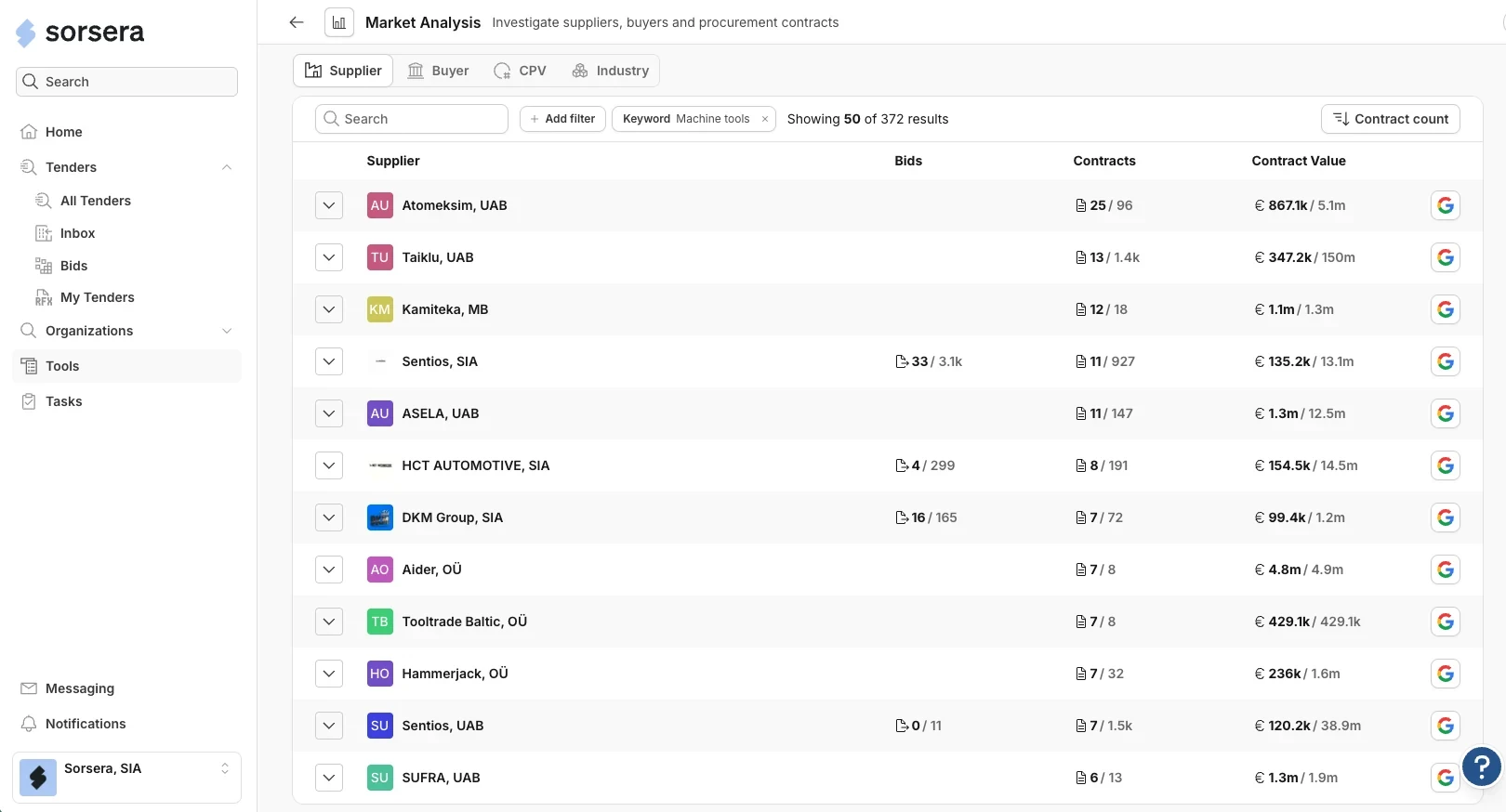Click Tooltrade Baltic TB avatar icon
Viewport: 1506px width, 812px height.
379,622
